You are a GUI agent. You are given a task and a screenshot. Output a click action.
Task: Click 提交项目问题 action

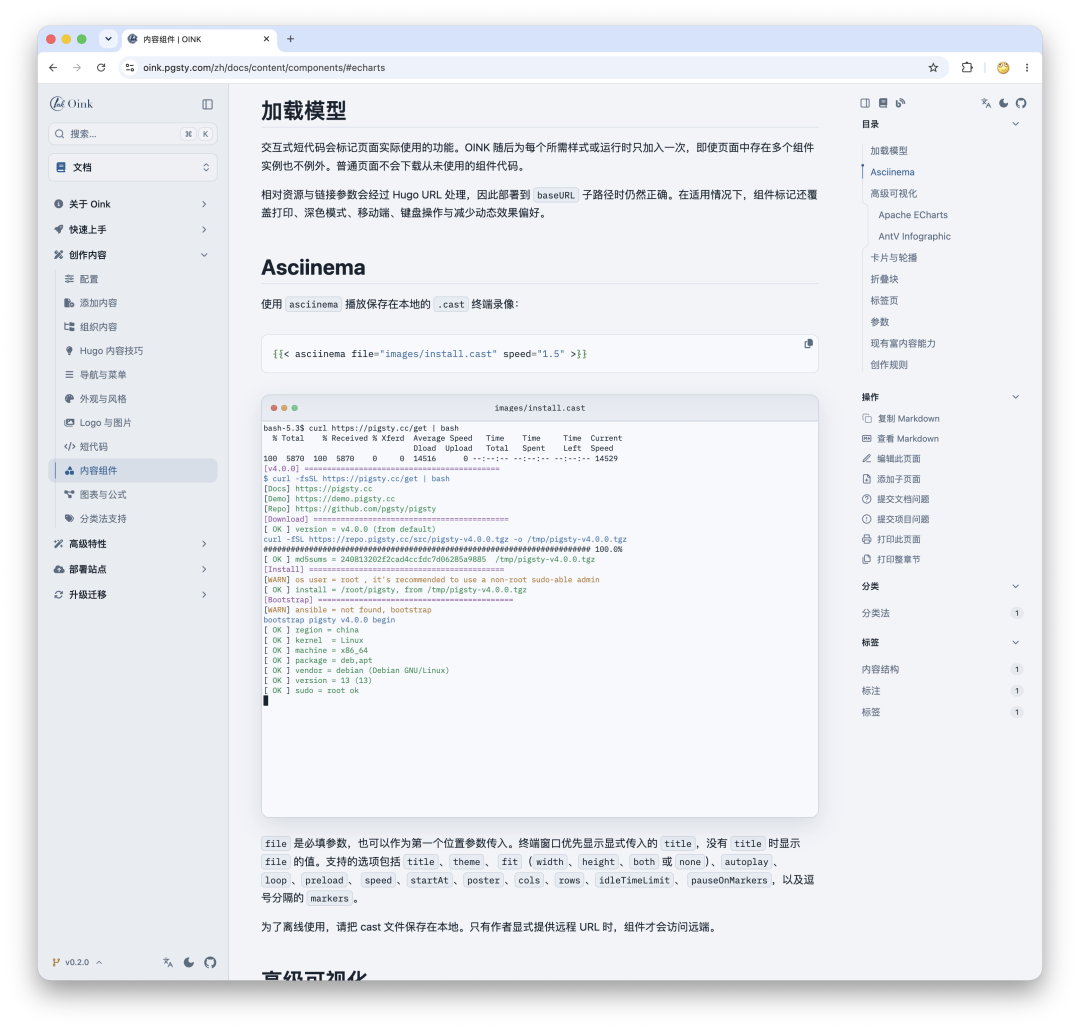895,519
